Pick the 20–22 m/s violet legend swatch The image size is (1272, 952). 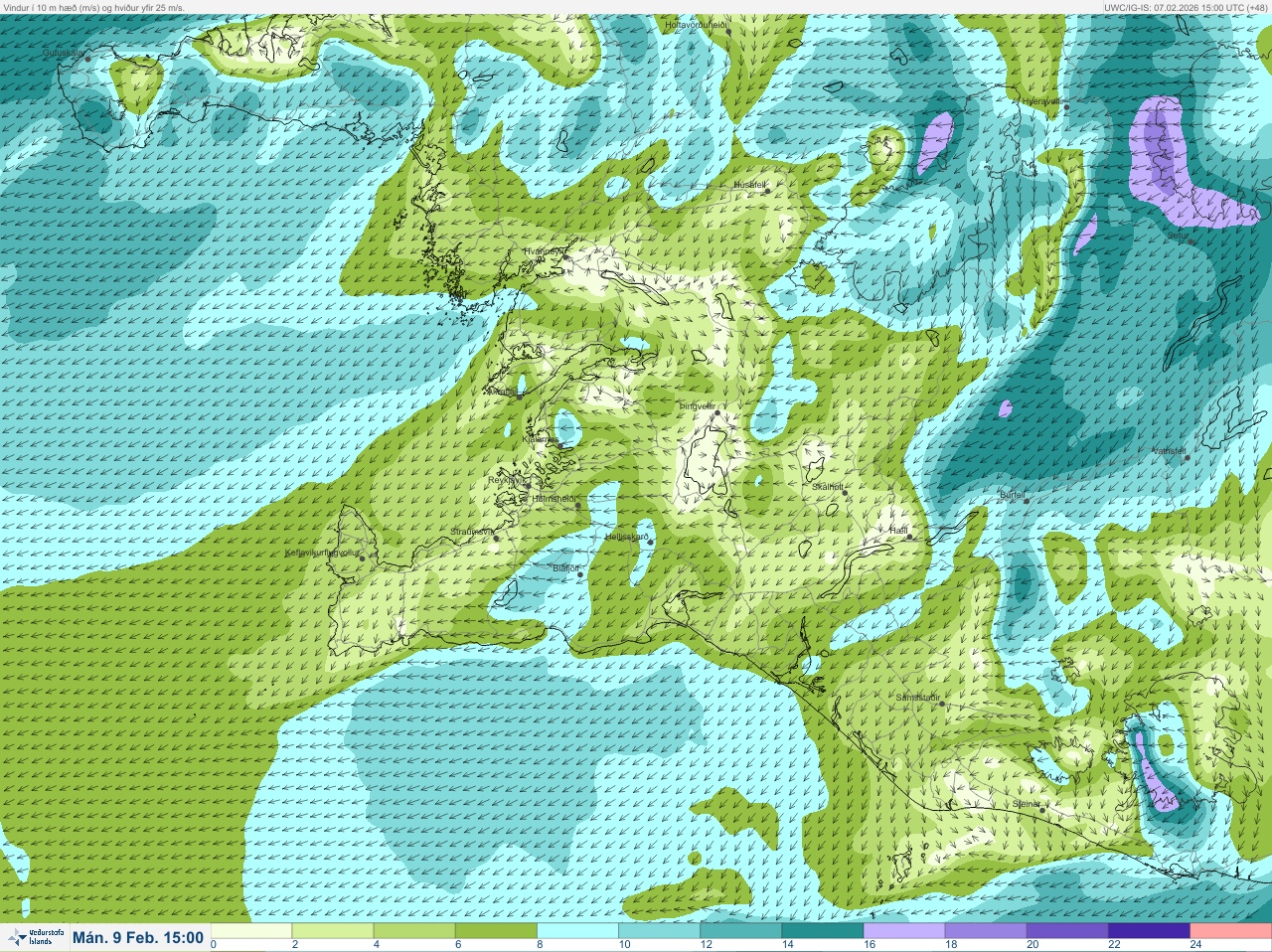tap(1067, 931)
